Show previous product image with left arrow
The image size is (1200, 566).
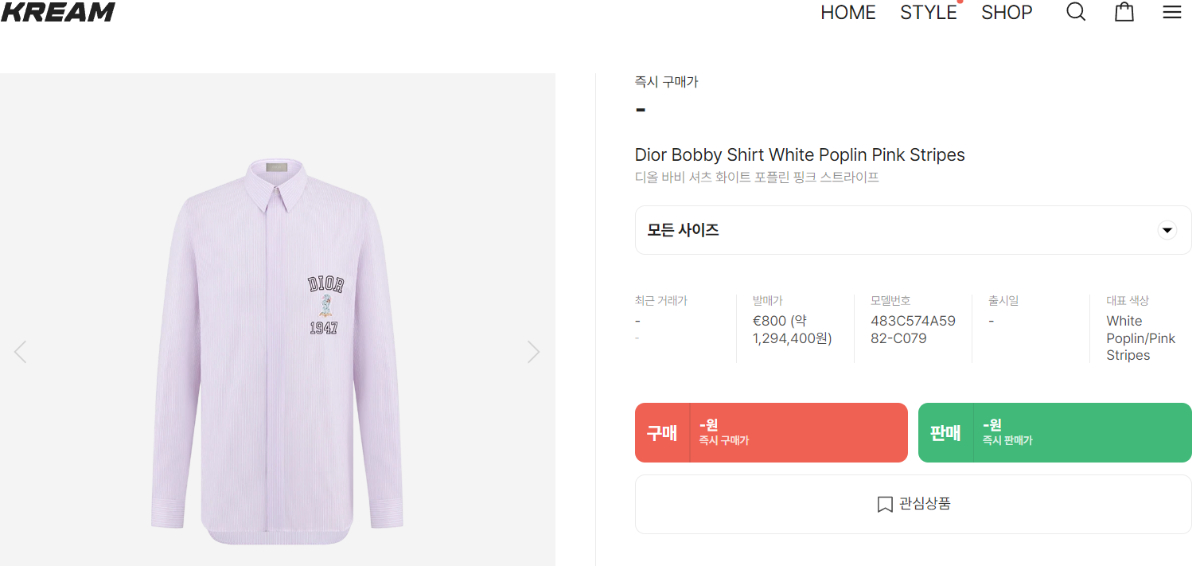point(20,352)
